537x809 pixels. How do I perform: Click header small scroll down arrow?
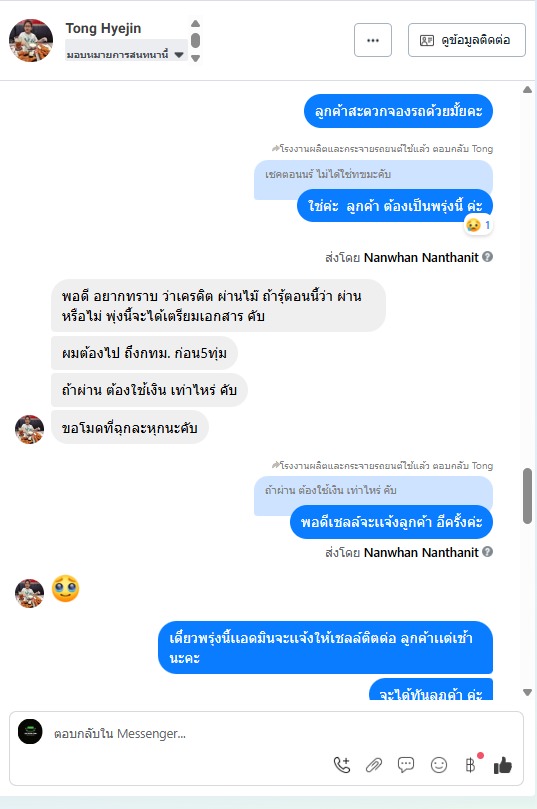click(x=196, y=58)
